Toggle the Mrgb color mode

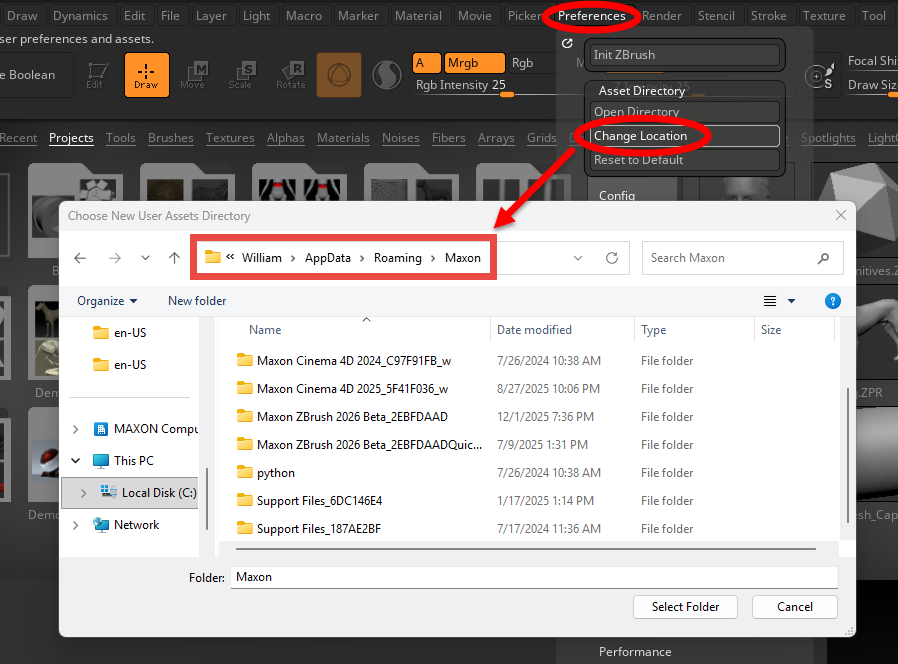[474, 63]
